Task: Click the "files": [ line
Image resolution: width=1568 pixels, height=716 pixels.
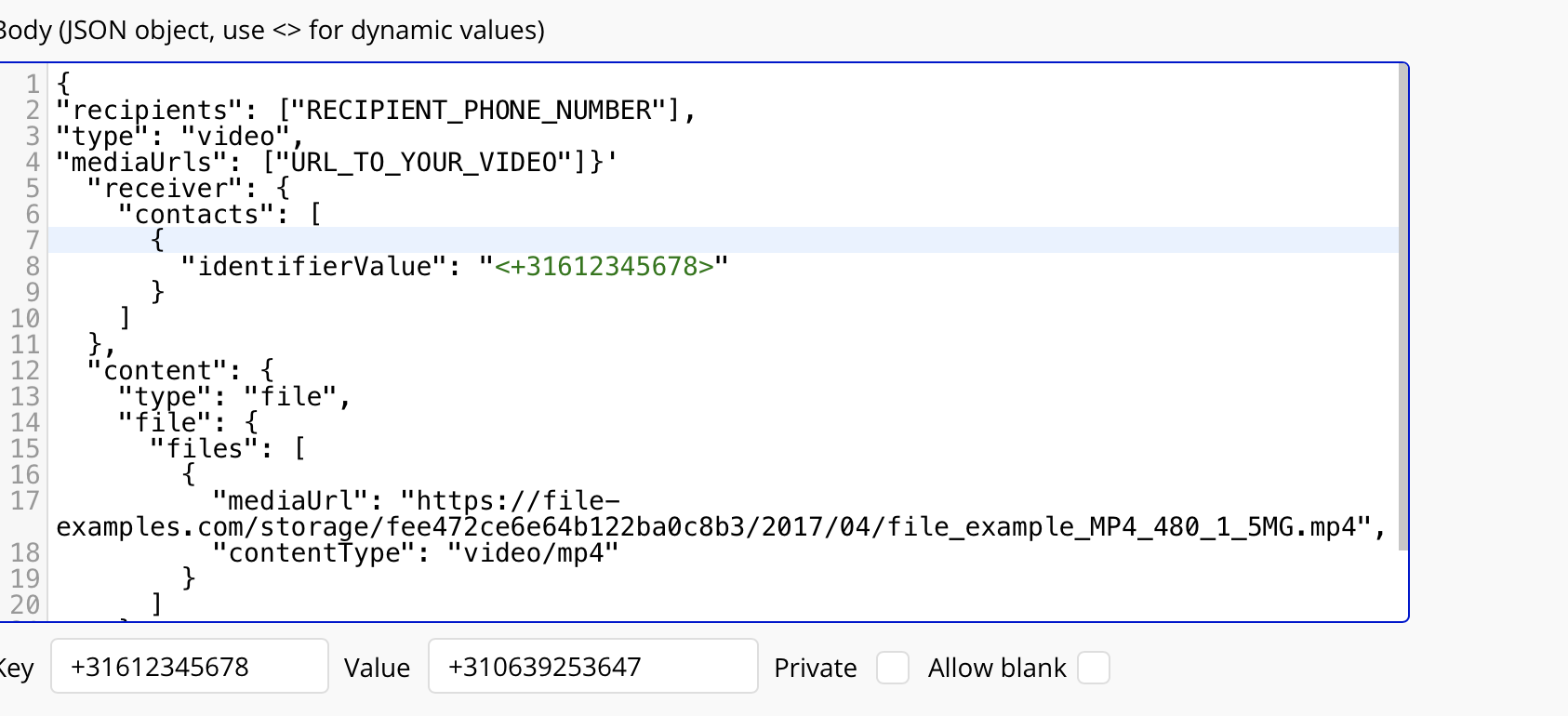Action: point(227,449)
